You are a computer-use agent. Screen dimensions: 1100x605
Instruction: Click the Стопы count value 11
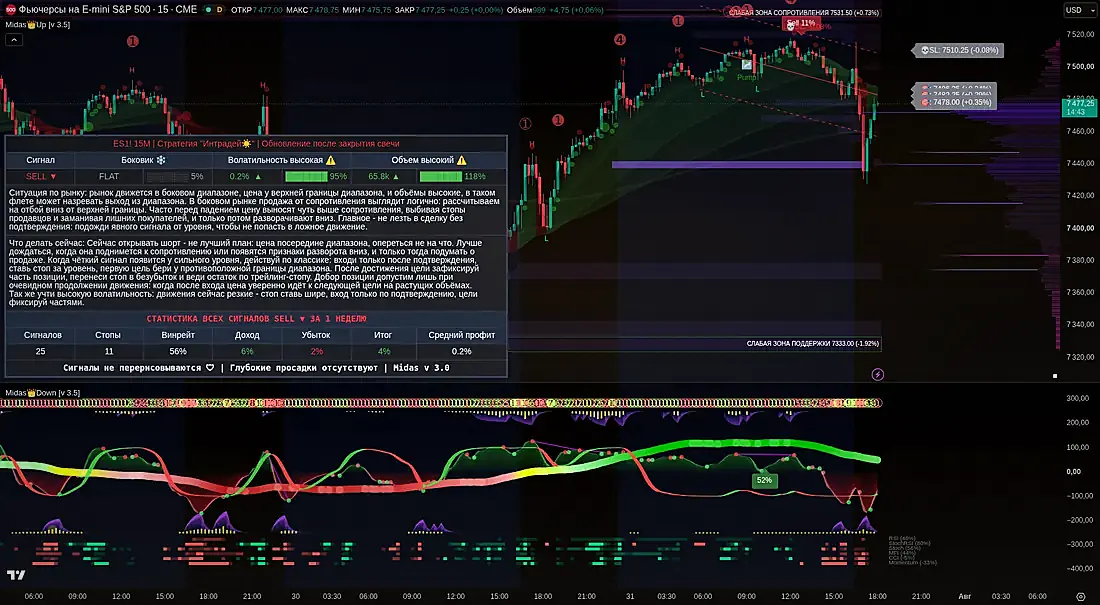tap(109, 352)
